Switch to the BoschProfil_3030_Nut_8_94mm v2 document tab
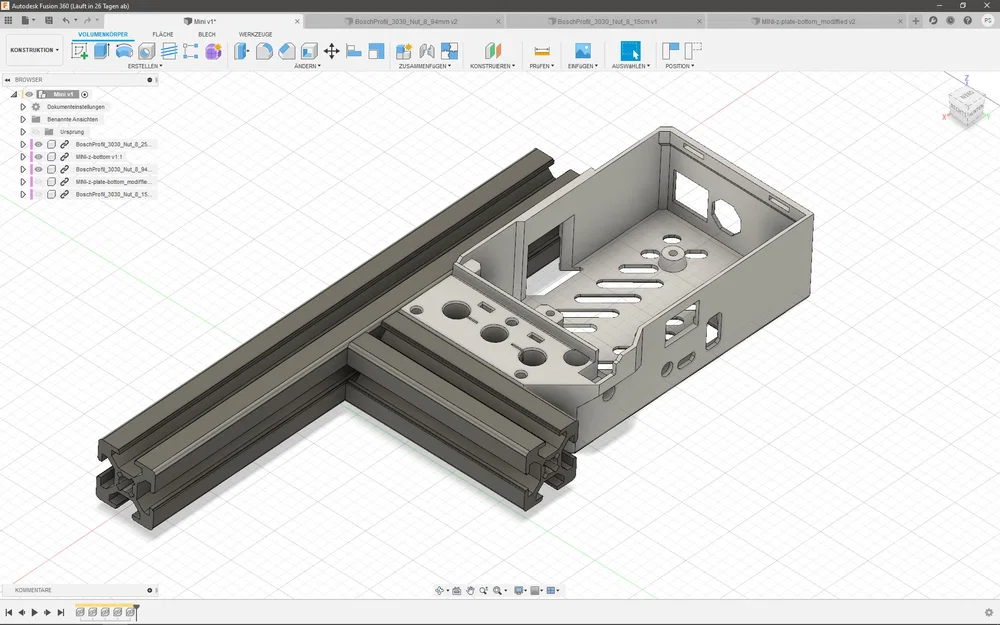Image resolution: width=1000 pixels, height=625 pixels. click(406, 21)
